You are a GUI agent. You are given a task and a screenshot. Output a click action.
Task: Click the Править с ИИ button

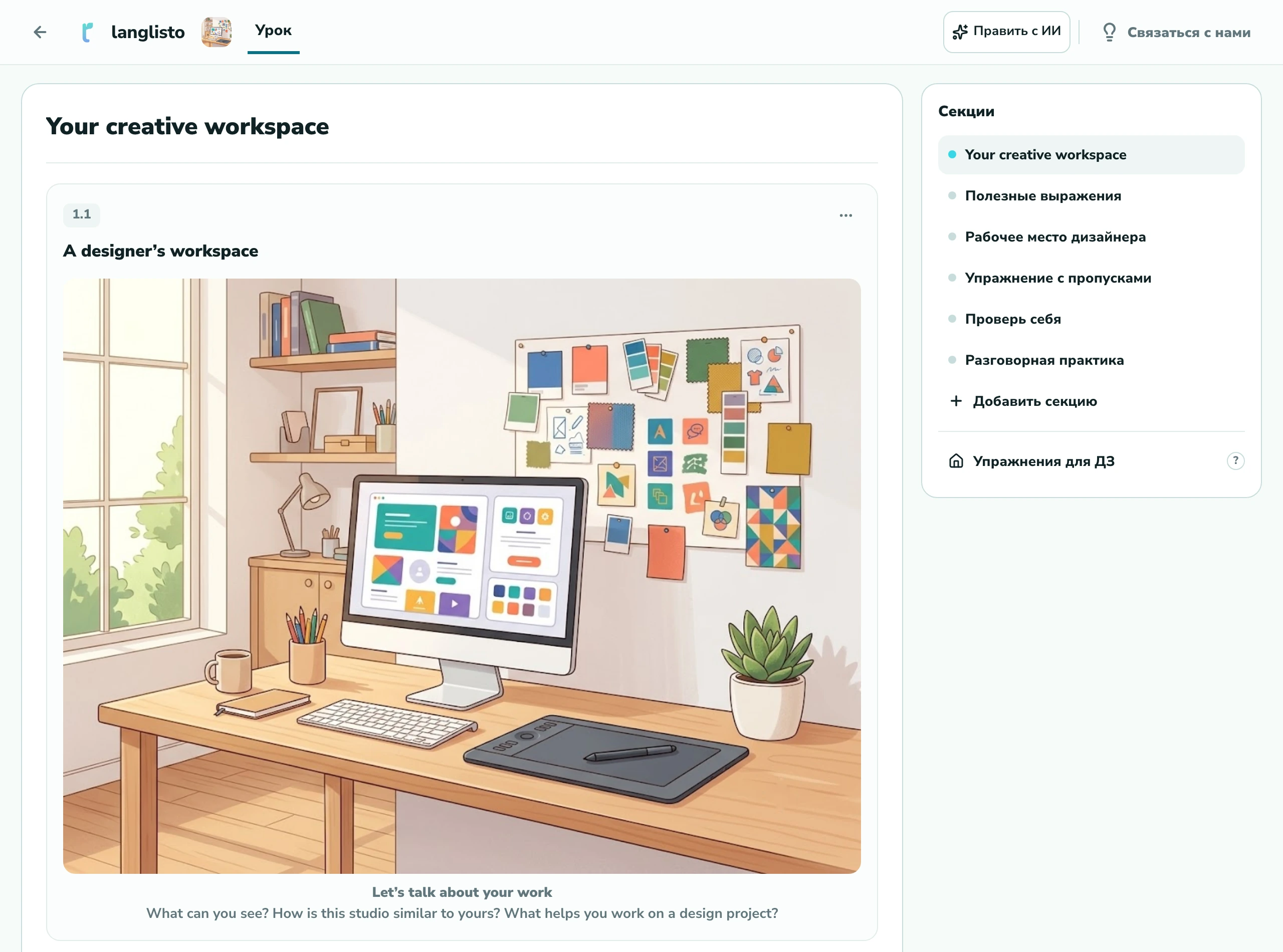point(1006,32)
